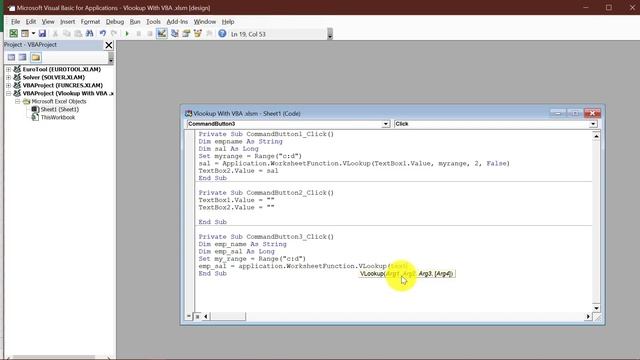This screenshot has width=640, height=360.
Task: Open the Insert menu
Action: [x=67, y=22]
